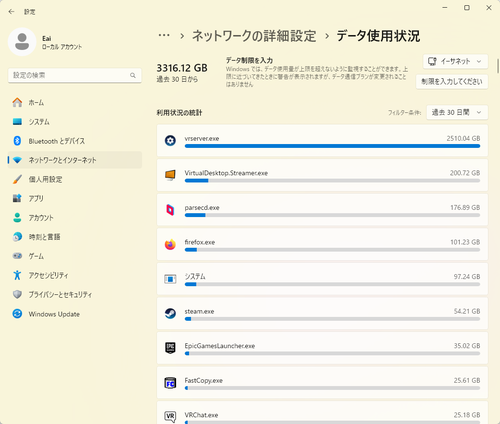Image resolution: width=500 pixels, height=424 pixels.
Task: Click the page vertical scrollbar
Action: [498, 66]
